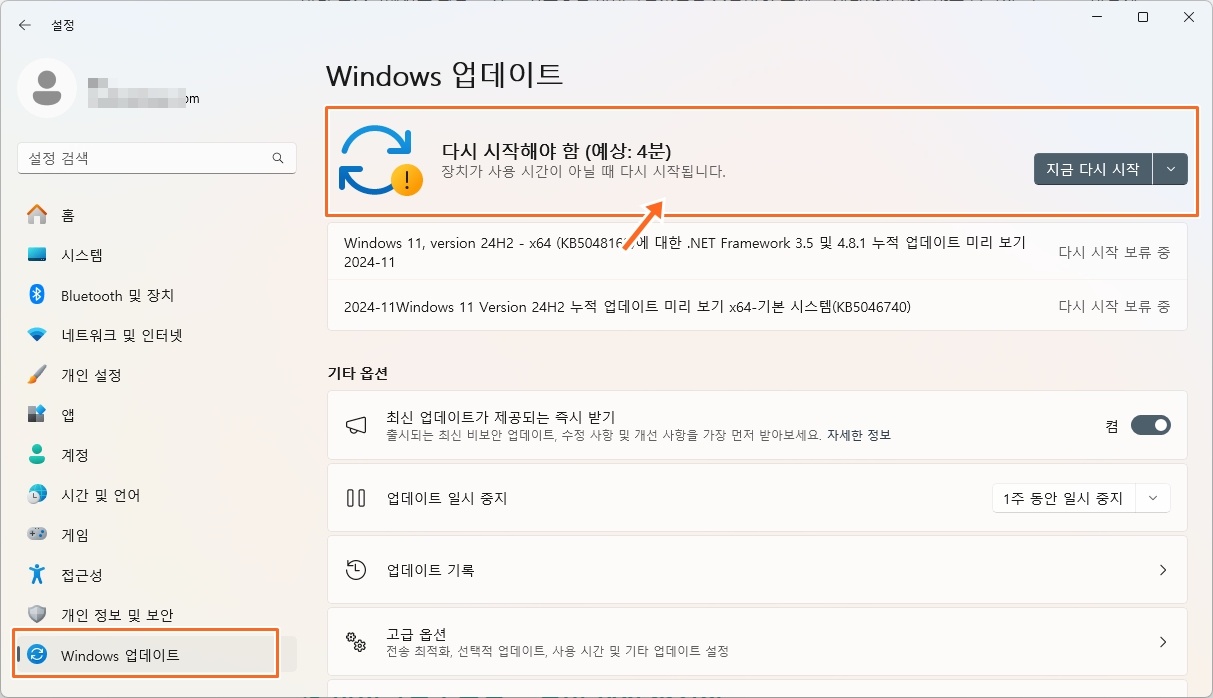
Task: Open the 1주 동안 일시 중지 dropdown arrow
Action: pos(1154,498)
